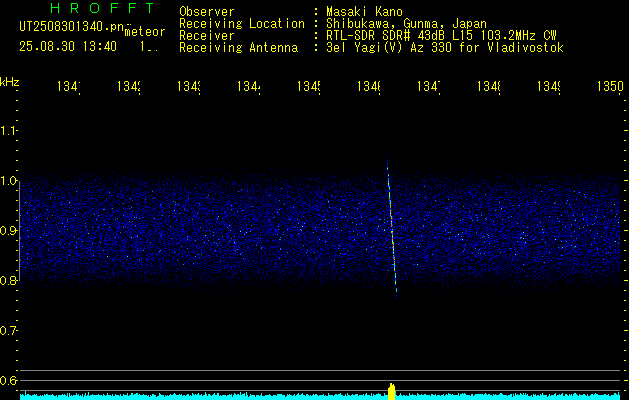The image size is (629, 400).
Task: Select the date stamp 25.08.30 13:40
Action: [68, 47]
